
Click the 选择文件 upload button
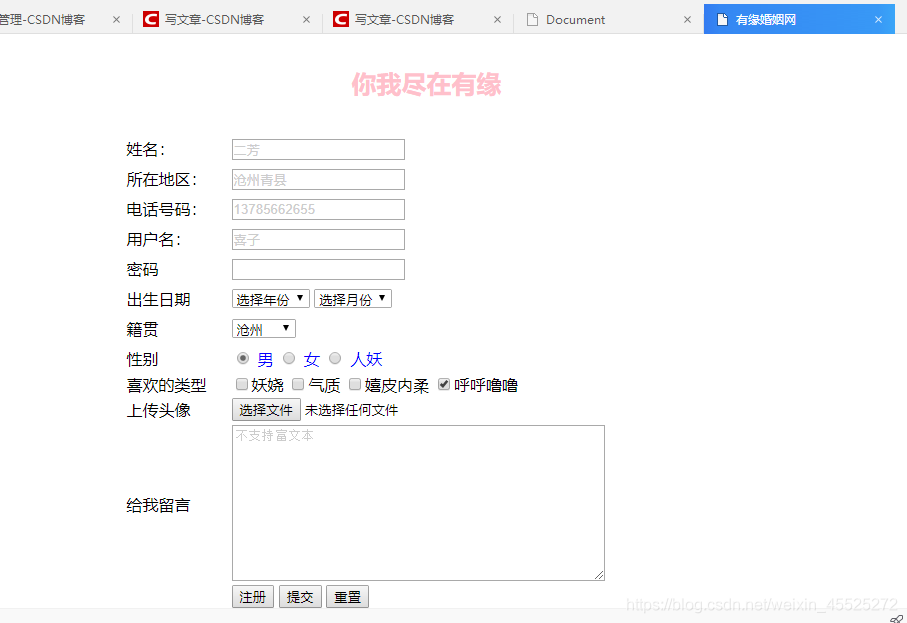point(266,409)
